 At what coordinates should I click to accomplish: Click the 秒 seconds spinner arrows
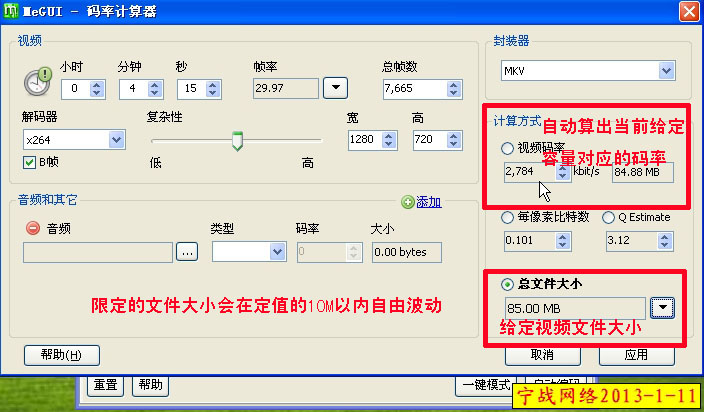tap(213, 89)
